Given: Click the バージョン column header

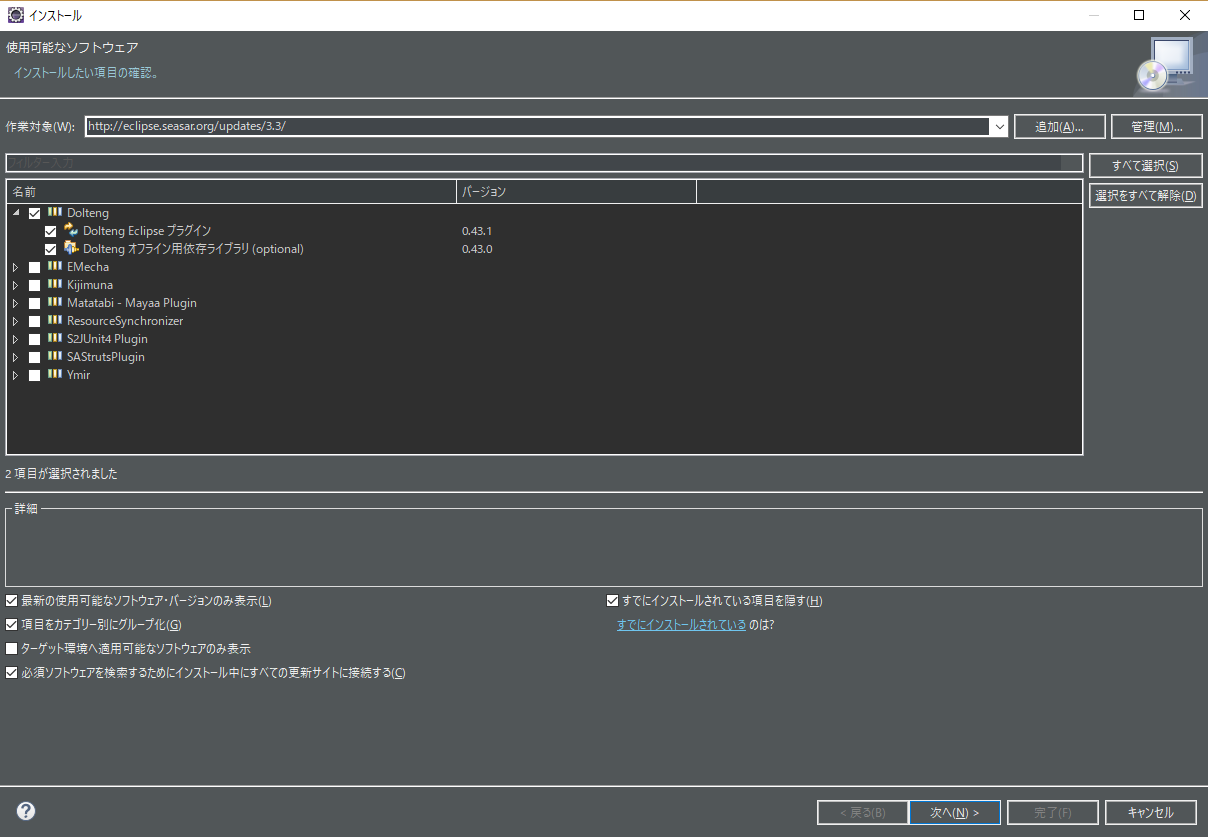Looking at the screenshot, I should coord(576,191).
